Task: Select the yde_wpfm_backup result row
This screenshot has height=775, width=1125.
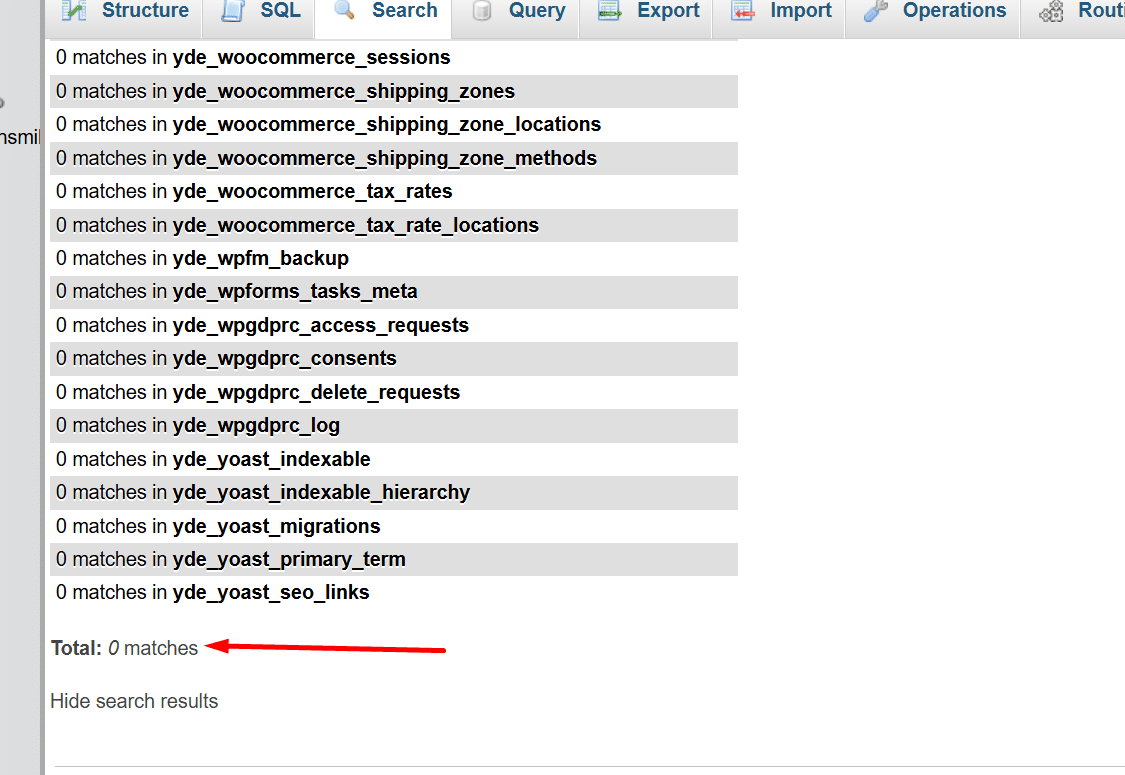Action: (394, 258)
